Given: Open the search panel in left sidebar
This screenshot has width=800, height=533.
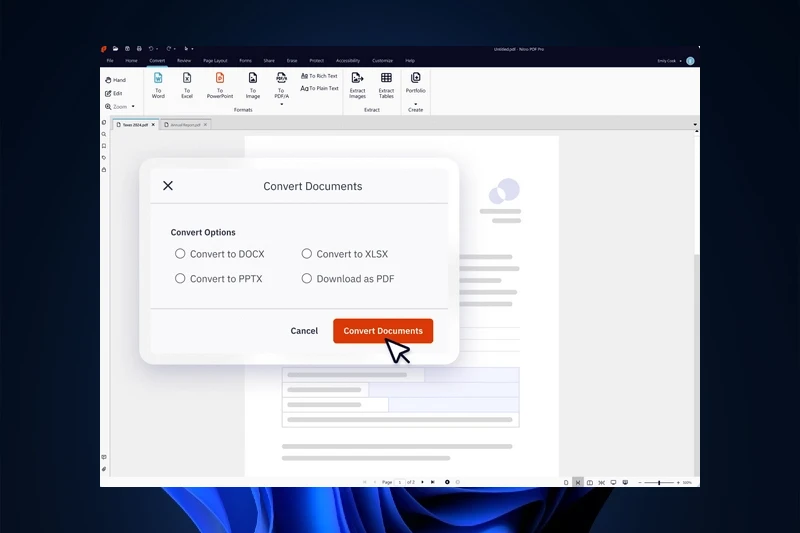Looking at the screenshot, I should 104,135.
